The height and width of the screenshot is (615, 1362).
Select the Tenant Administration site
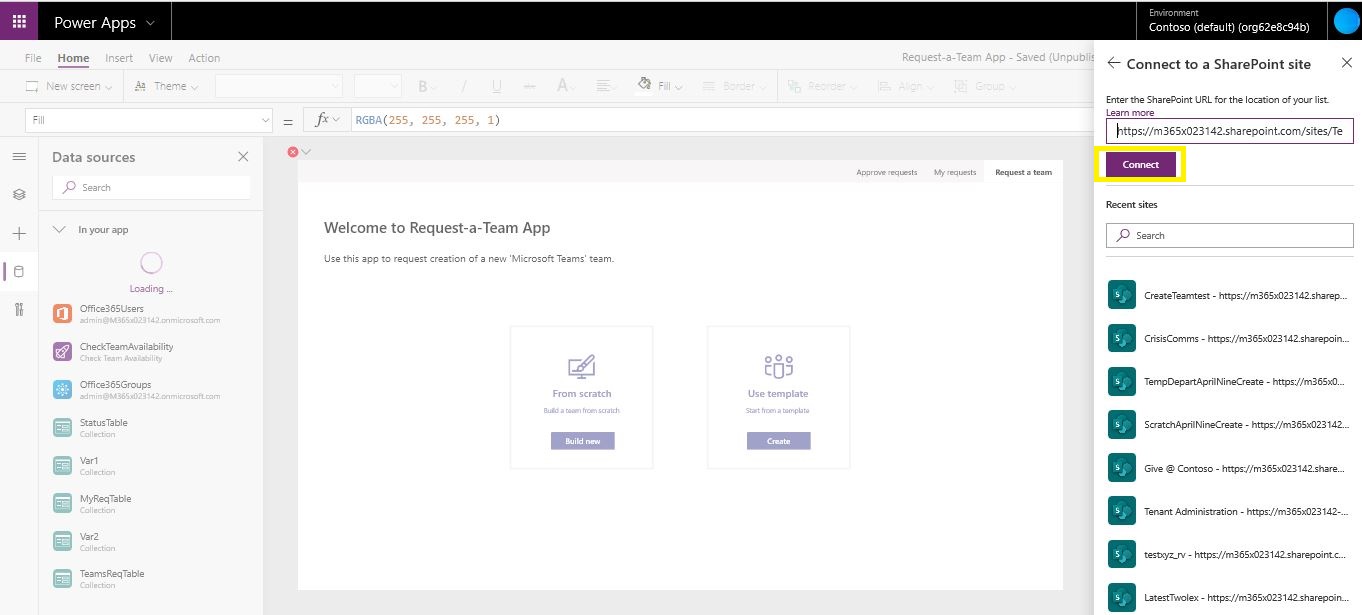click(1229, 511)
